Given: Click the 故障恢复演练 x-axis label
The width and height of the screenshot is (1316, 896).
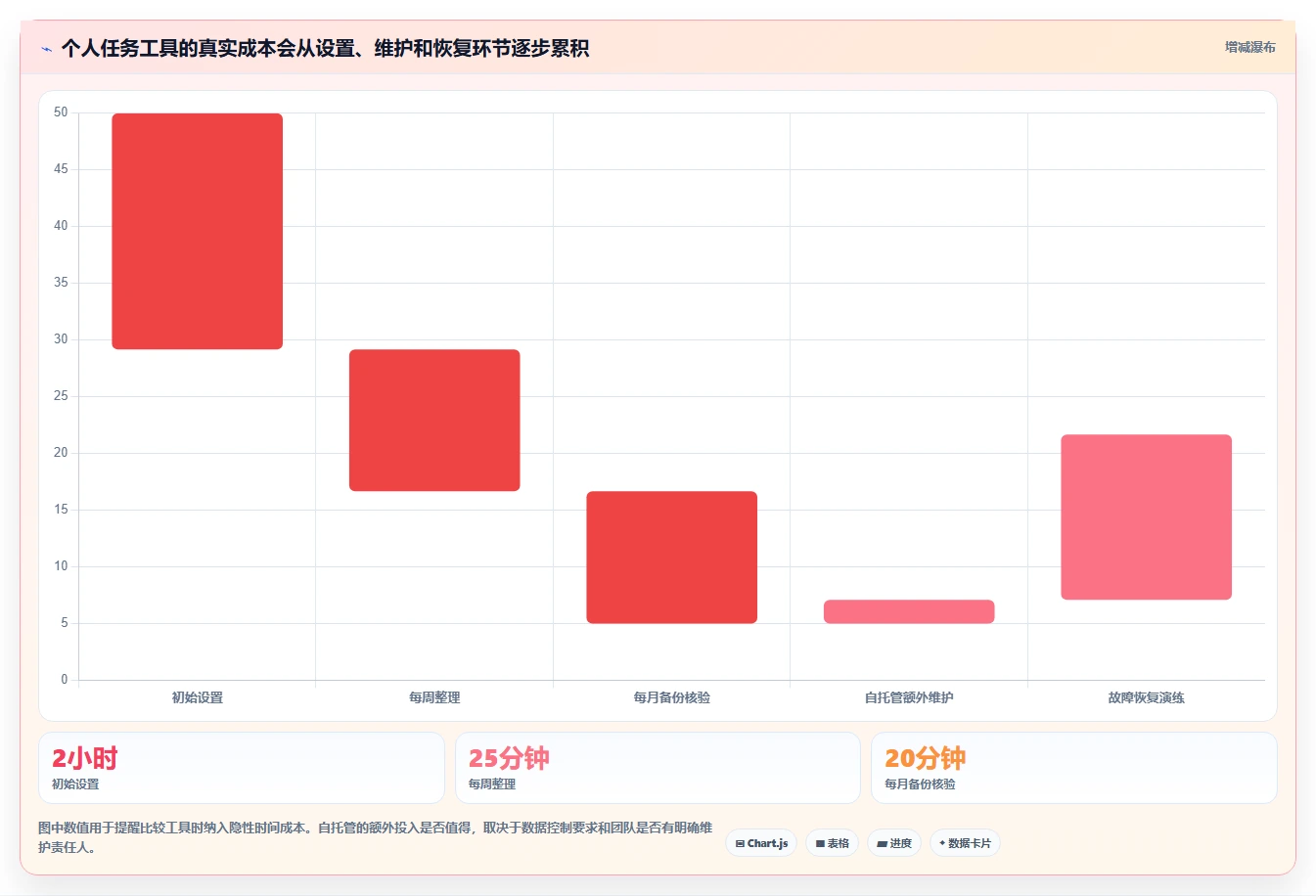Looking at the screenshot, I should point(1147,697).
